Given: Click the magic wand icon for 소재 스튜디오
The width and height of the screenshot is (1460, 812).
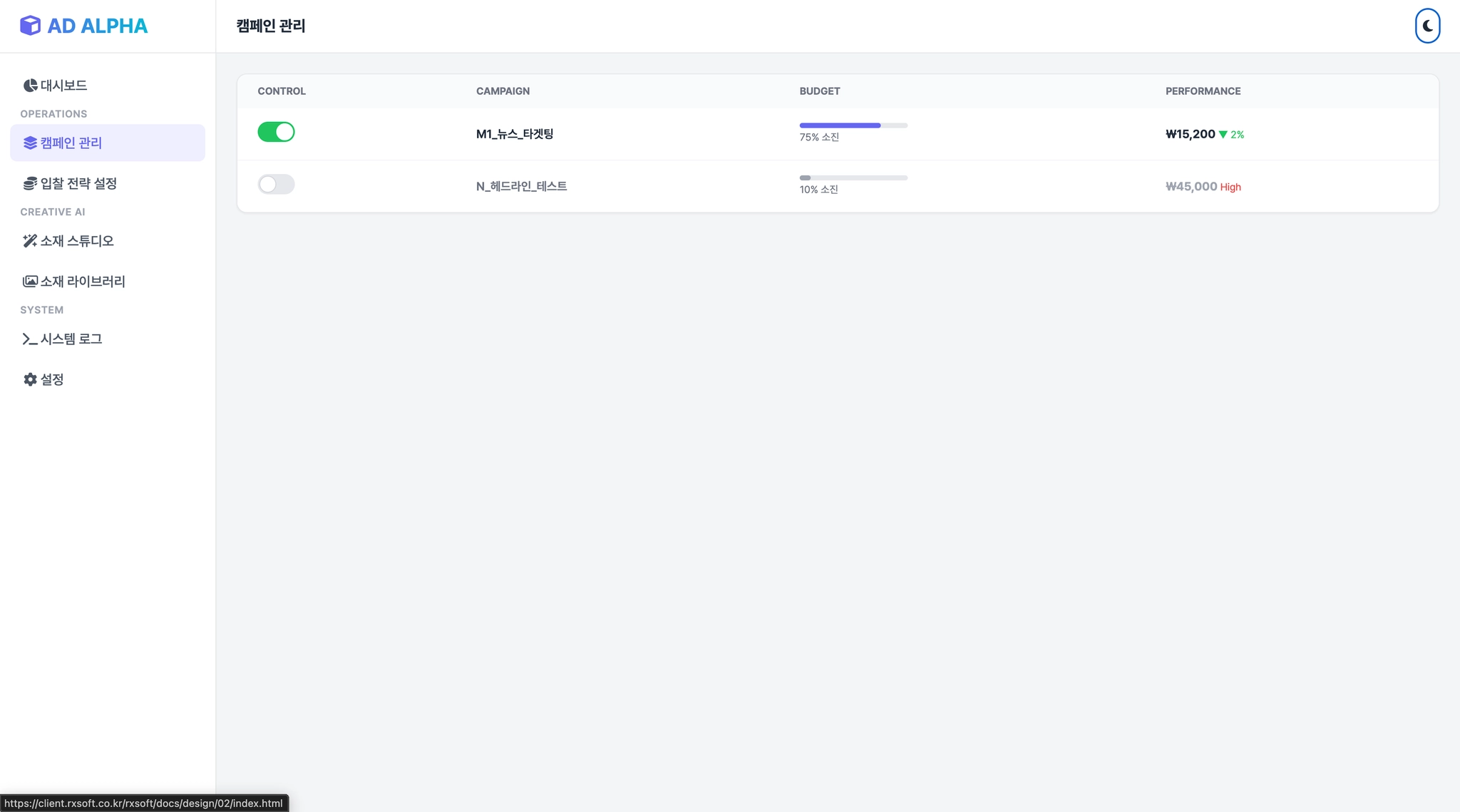Looking at the screenshot, I should pyautogui.click(x=30, y=241).
